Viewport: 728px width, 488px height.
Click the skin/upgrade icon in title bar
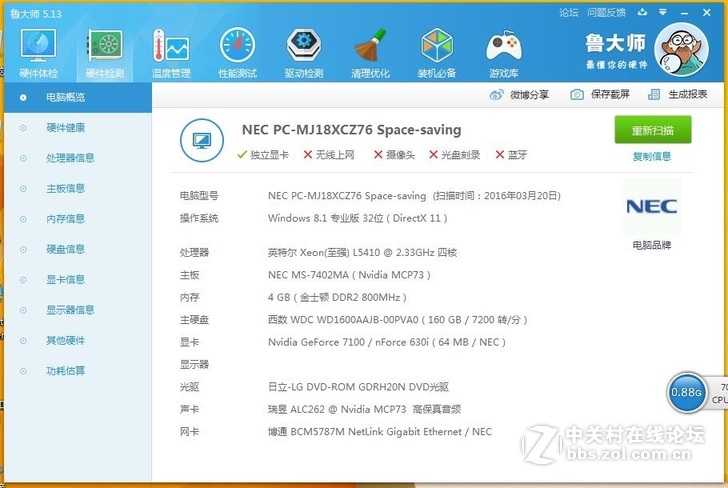point(643,12)
